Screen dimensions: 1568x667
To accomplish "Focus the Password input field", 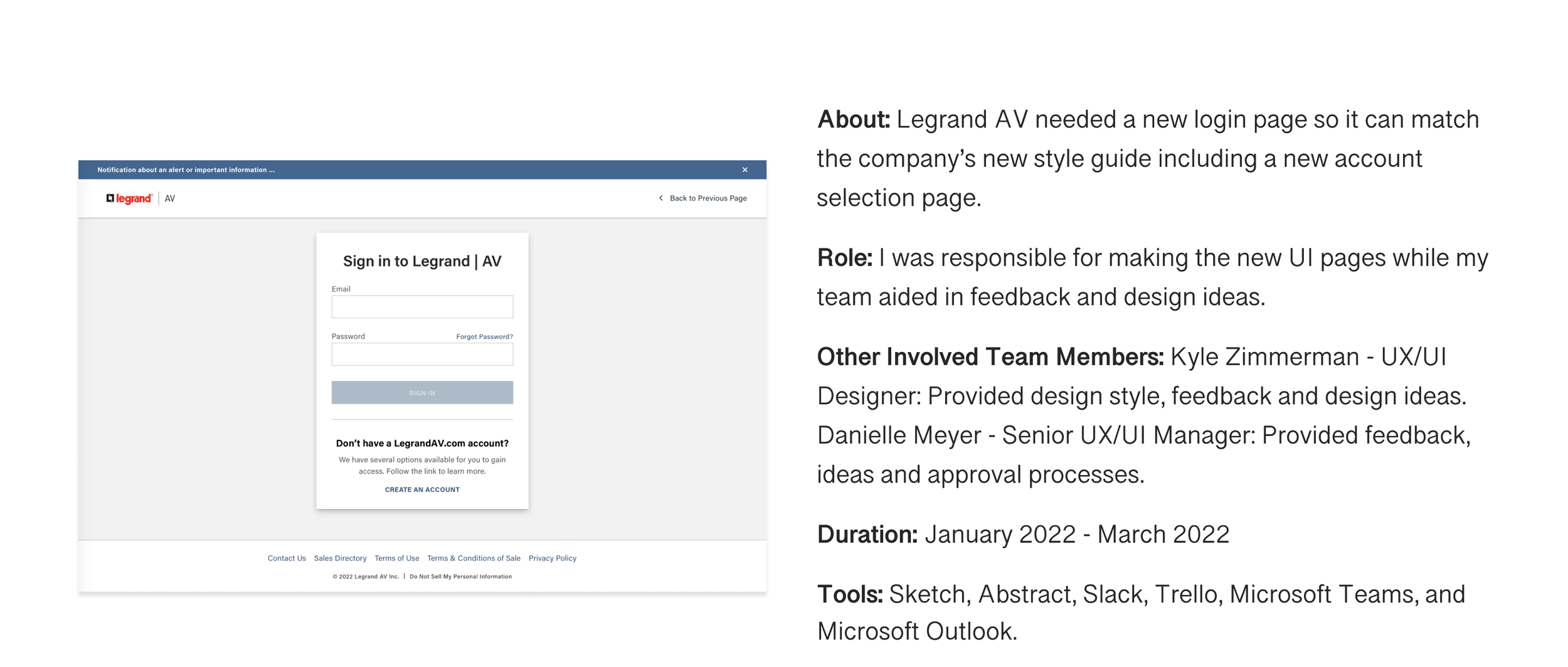I will click(422, 355).
